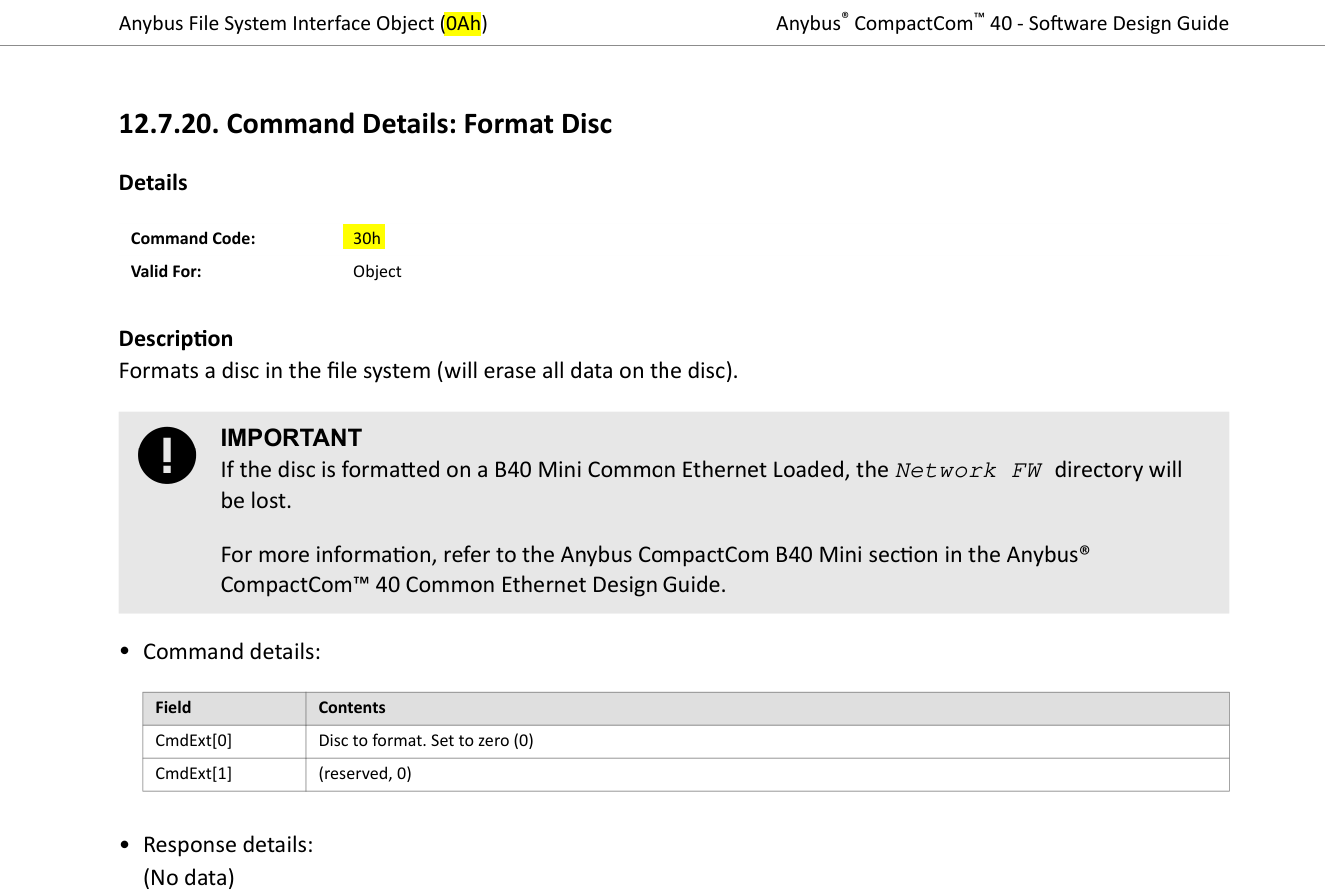
Task: Click the IMPORTANT note title
Action: pos(291,438)
